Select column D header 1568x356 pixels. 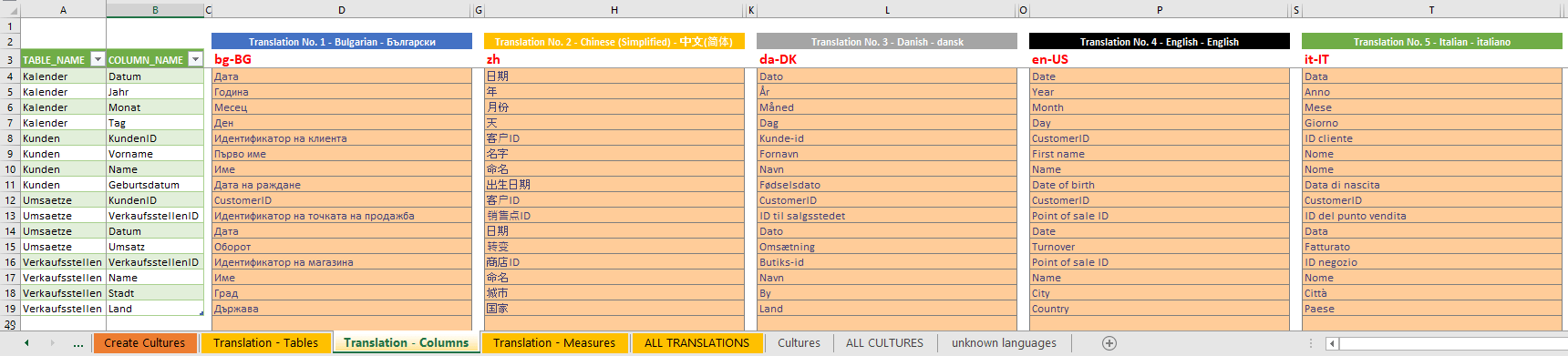click(342, 10)
